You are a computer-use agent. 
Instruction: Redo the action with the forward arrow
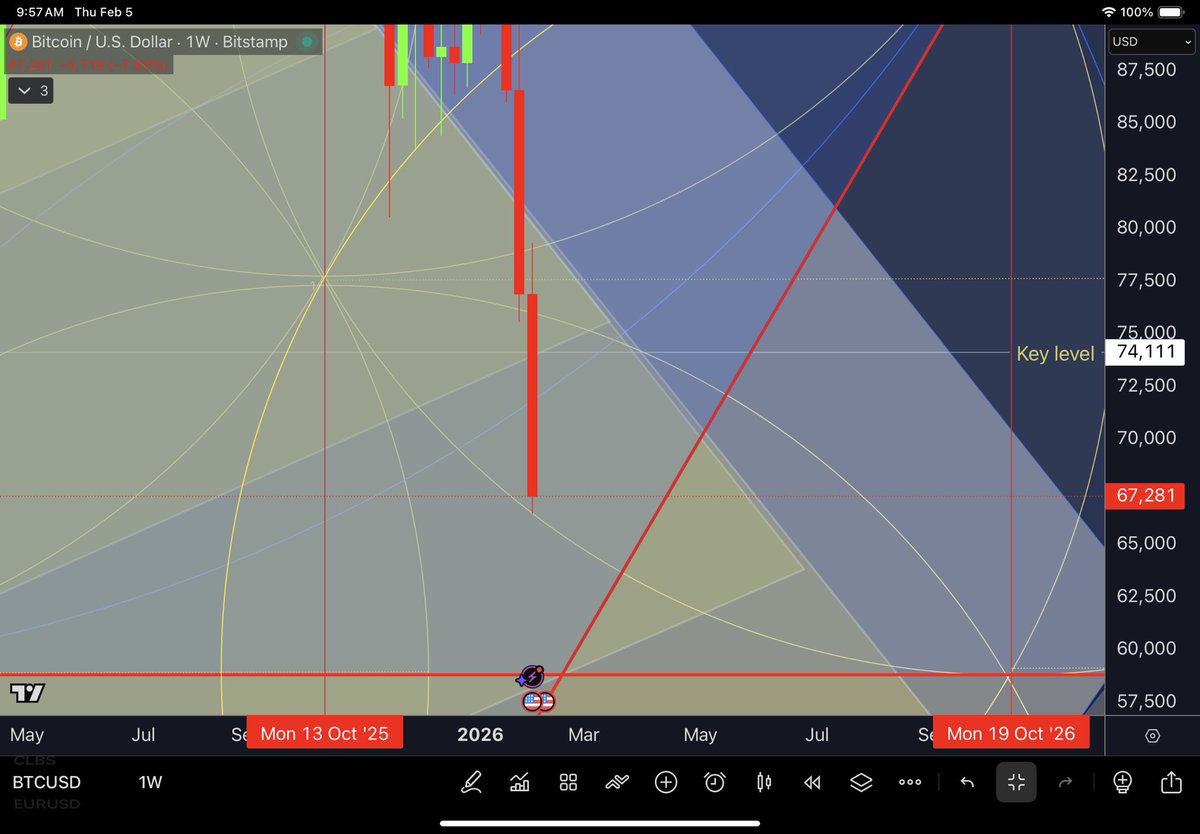tap(1065, 782)
